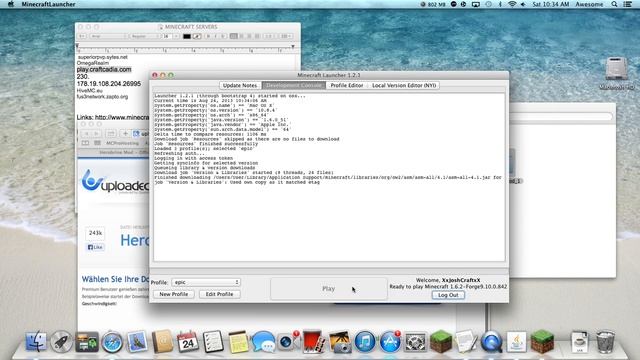The image size is (640, 360).
Task: Open paragraph styles dropdown in TextEdit toolbar
Action: coord(82,36)
